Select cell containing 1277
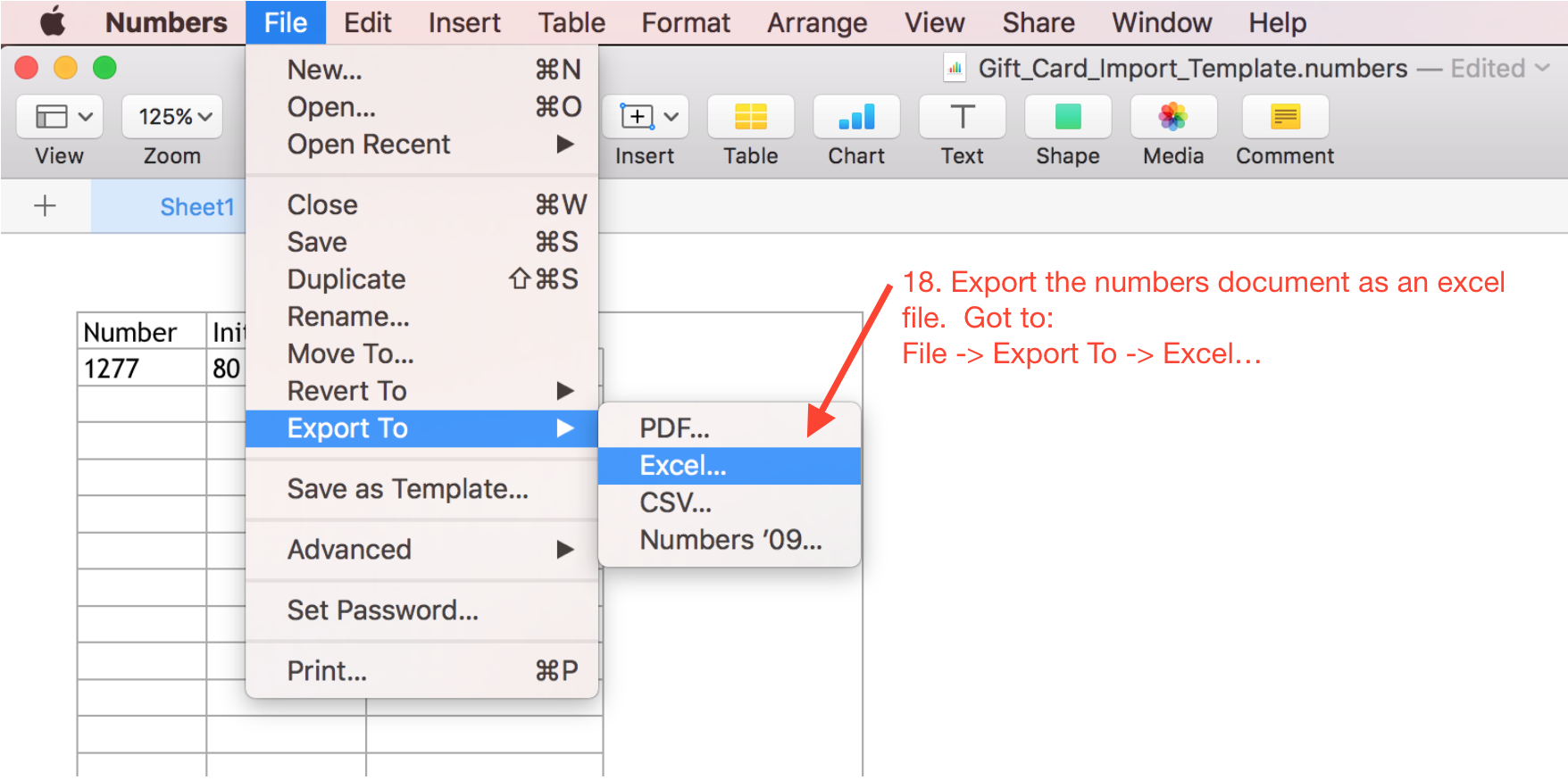The height and width of the screenshot is (780, 1568). [x=142, y=368]
